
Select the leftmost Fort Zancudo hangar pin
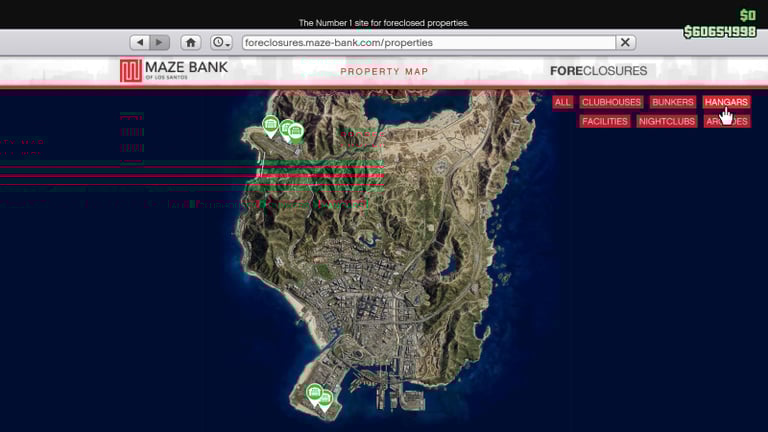click(x=270, y=125)
